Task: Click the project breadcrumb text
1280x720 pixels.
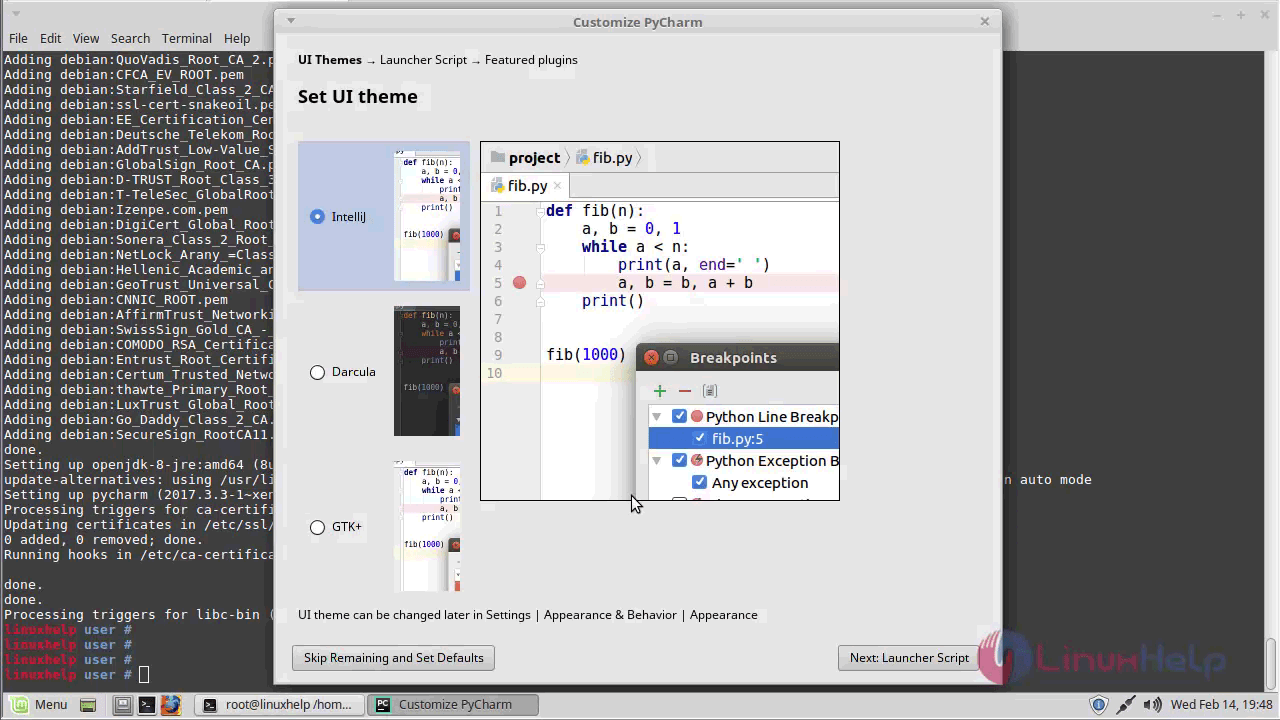Action: pyautogui.click(x=534, y=158)
